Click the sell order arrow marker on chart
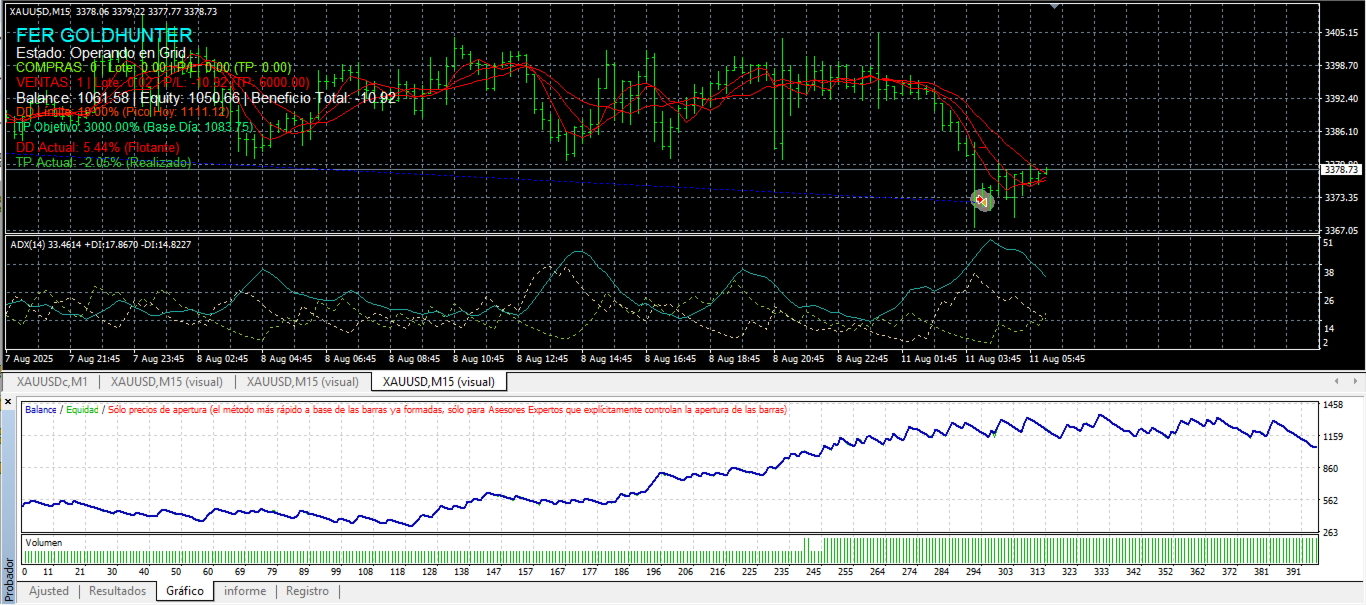Image resolution: width=1366 pixels, height=605 pixels. (983, 201)
